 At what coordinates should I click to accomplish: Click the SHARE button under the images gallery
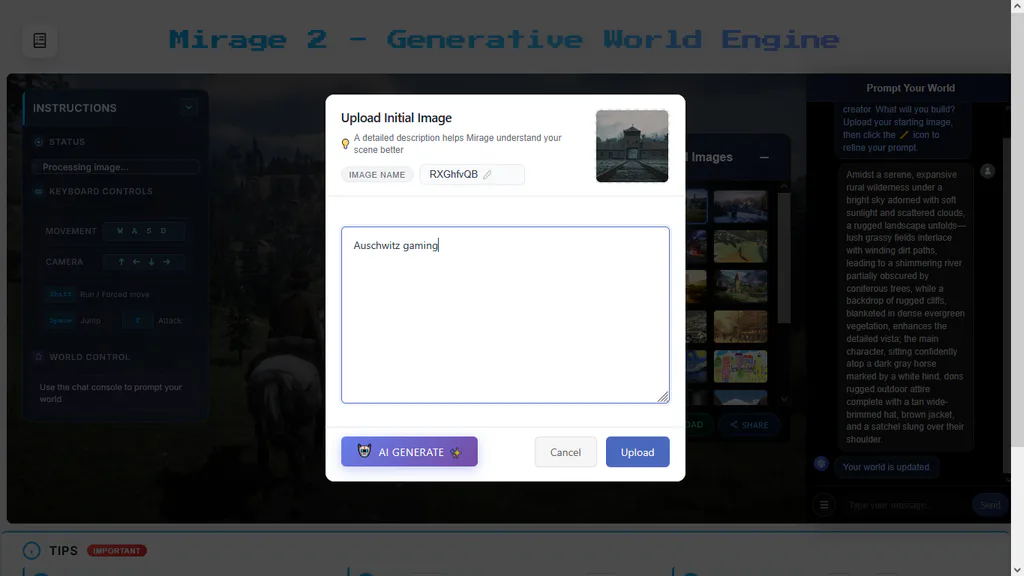(x=749, y=425)
